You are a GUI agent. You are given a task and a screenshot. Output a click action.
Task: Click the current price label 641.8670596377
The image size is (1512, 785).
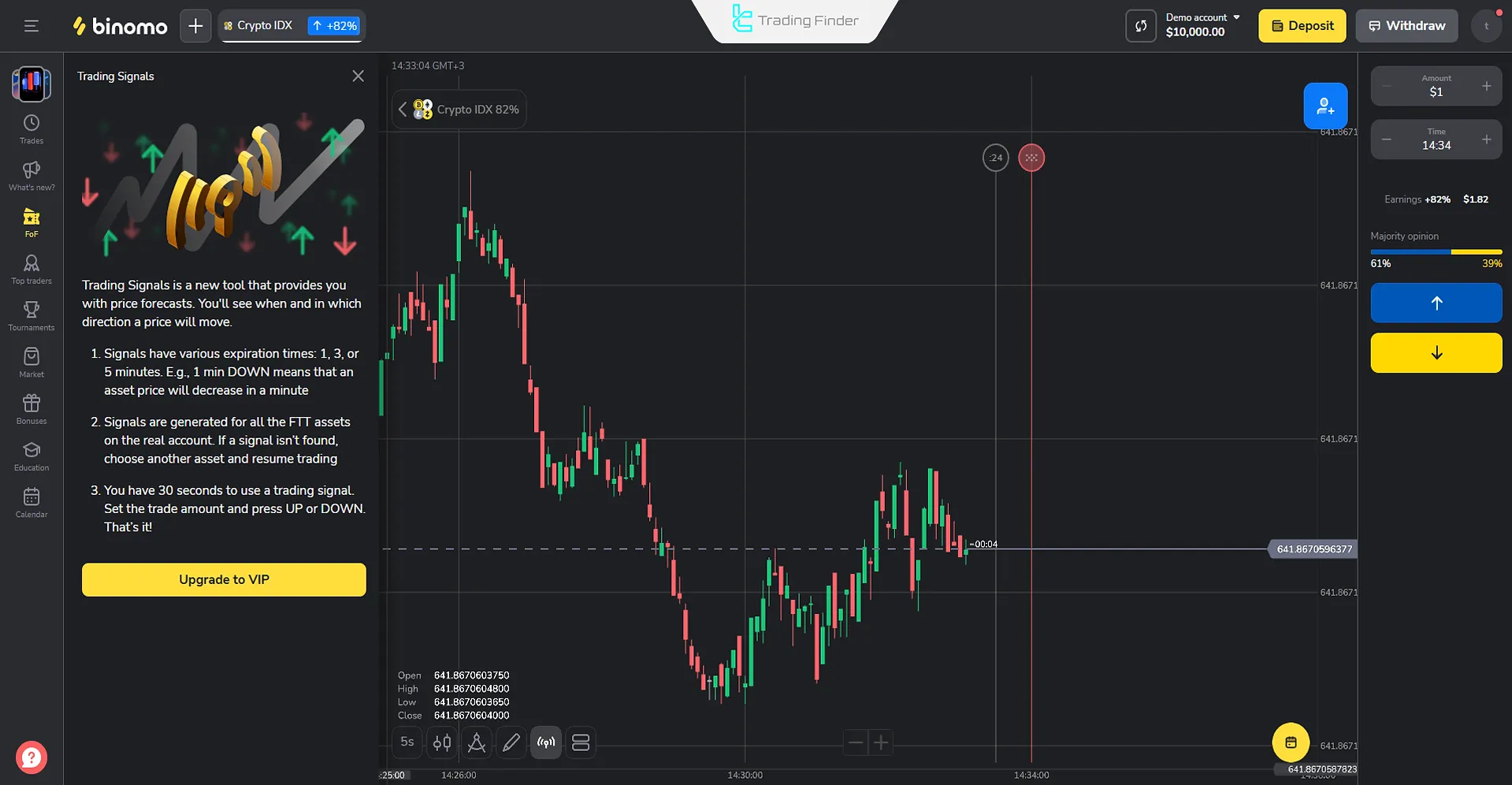(x=1313, y=549)
